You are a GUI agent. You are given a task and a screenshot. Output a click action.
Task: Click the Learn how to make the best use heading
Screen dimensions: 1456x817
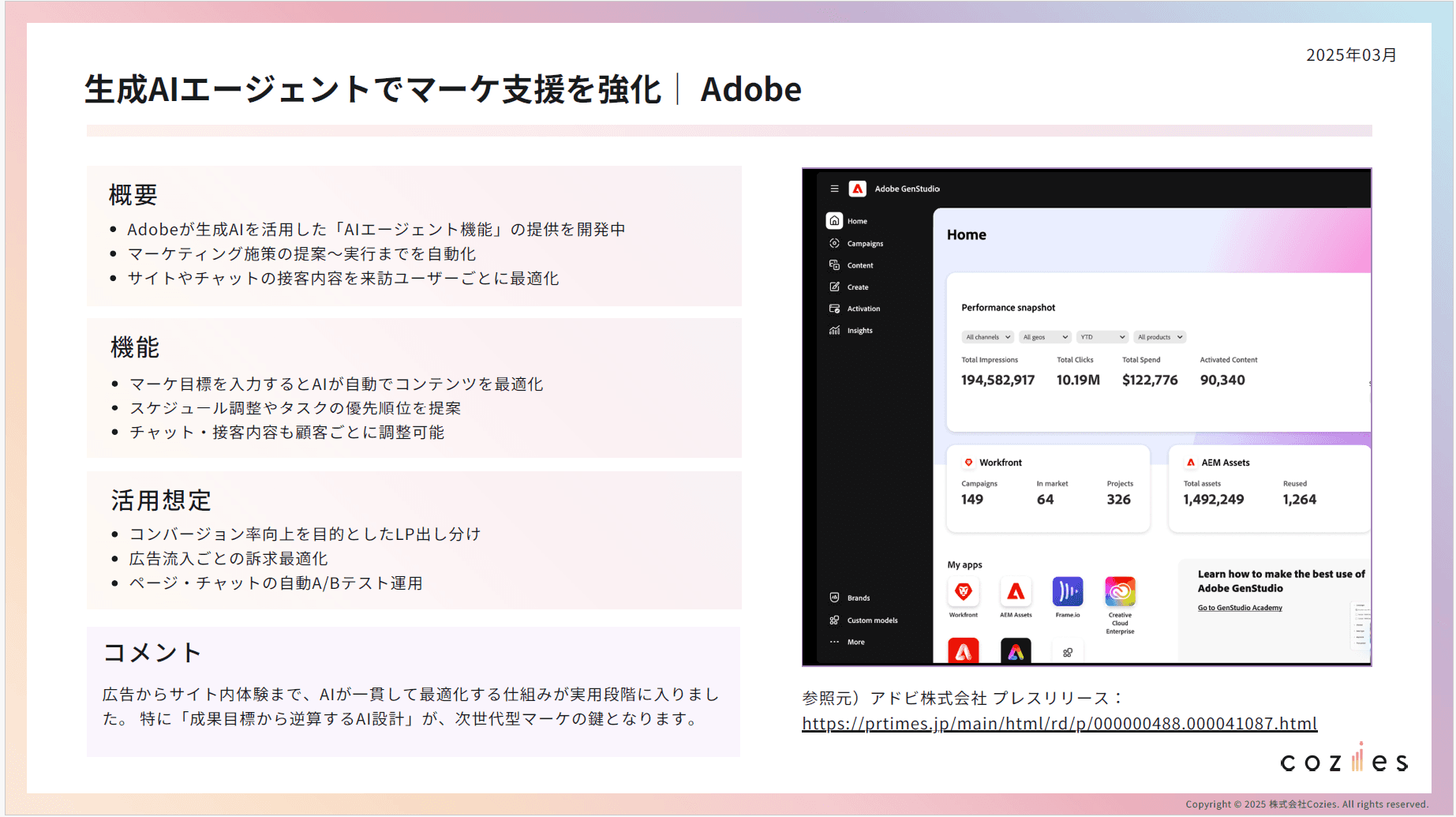tap(1281, 581)
